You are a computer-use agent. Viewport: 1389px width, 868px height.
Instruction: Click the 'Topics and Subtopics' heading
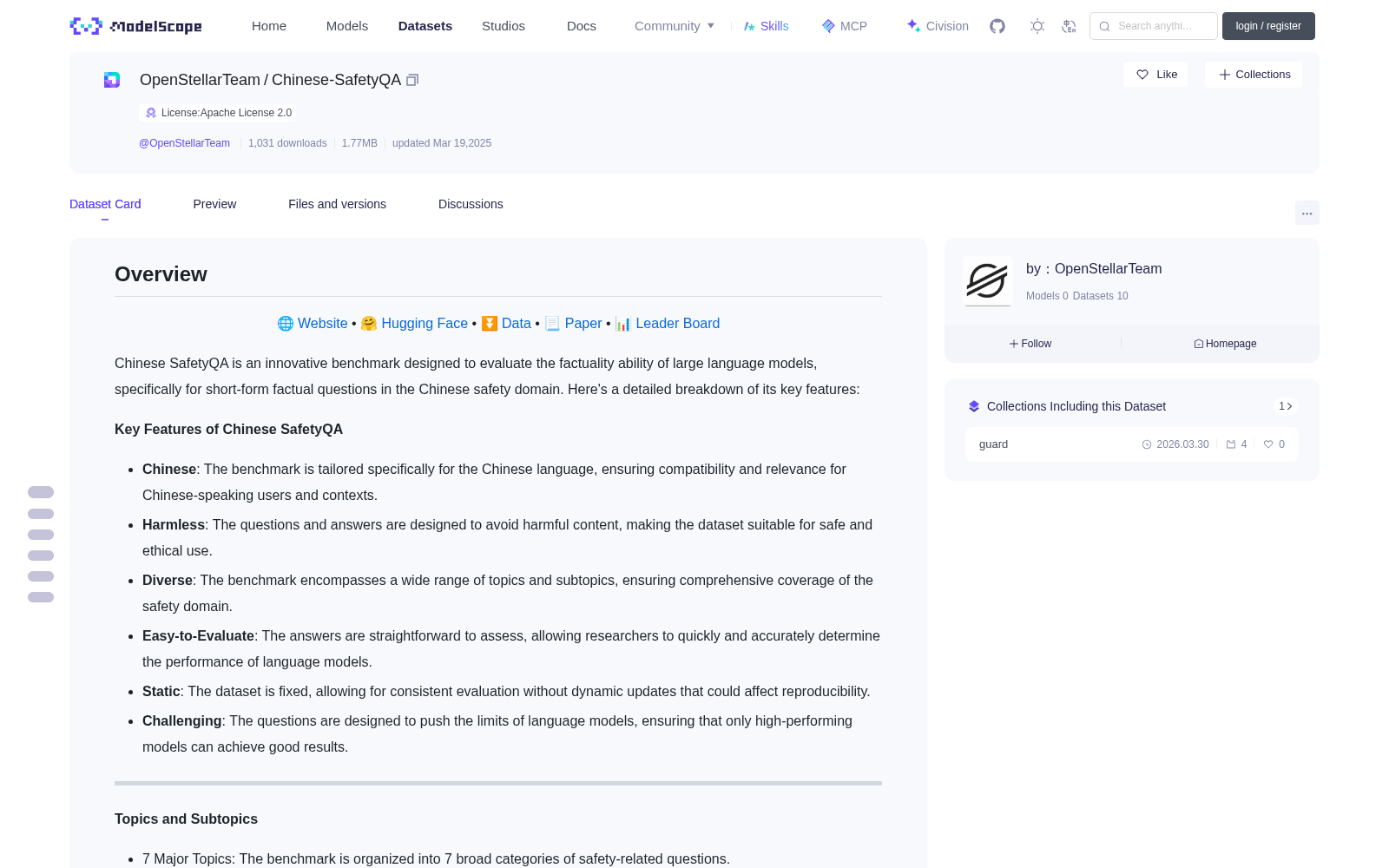[x=186, y=819]
